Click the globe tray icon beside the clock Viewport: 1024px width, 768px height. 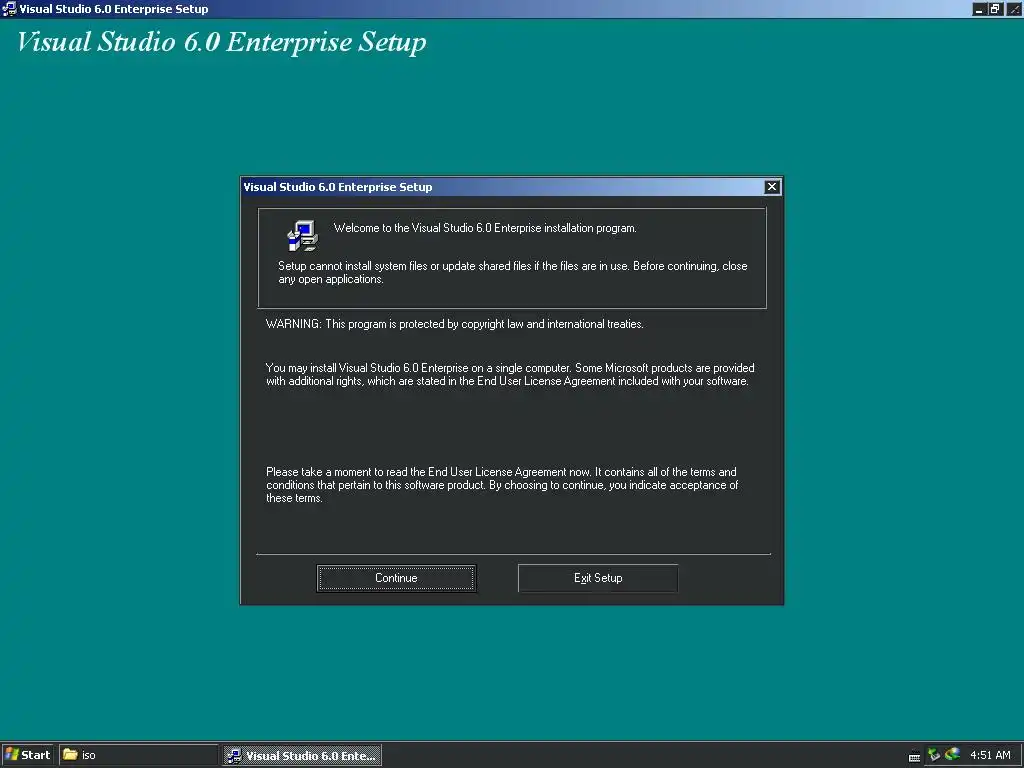tap(953, 754)
